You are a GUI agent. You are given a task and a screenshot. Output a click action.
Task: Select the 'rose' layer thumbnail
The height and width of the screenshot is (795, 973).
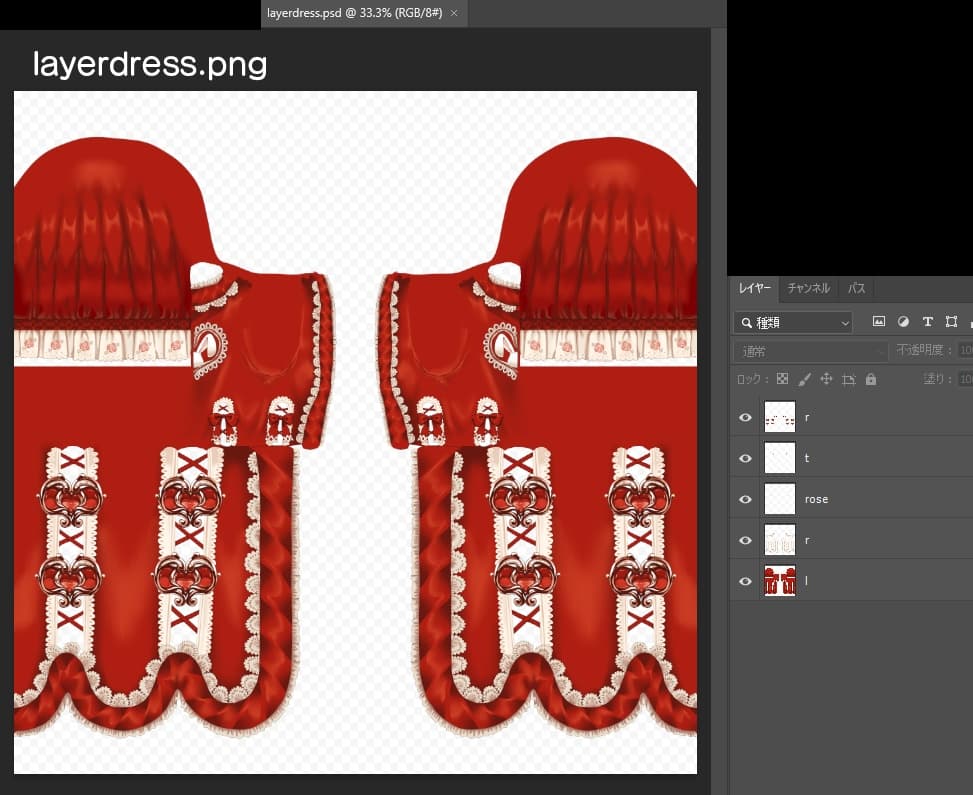779,499
